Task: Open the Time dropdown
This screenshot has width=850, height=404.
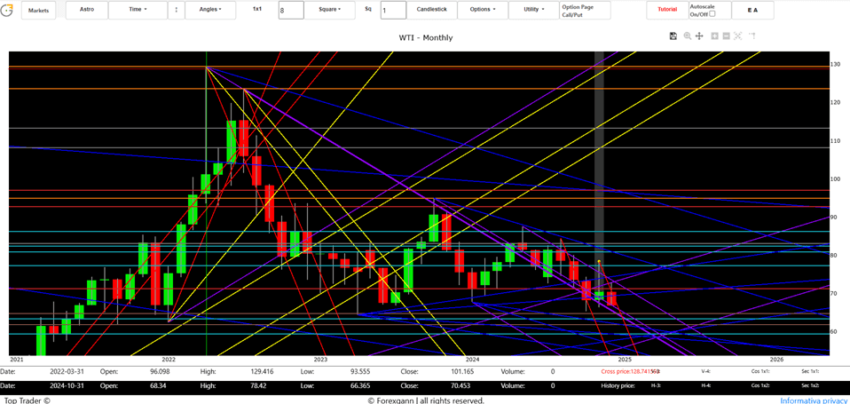Action: (x=138, y=10)
